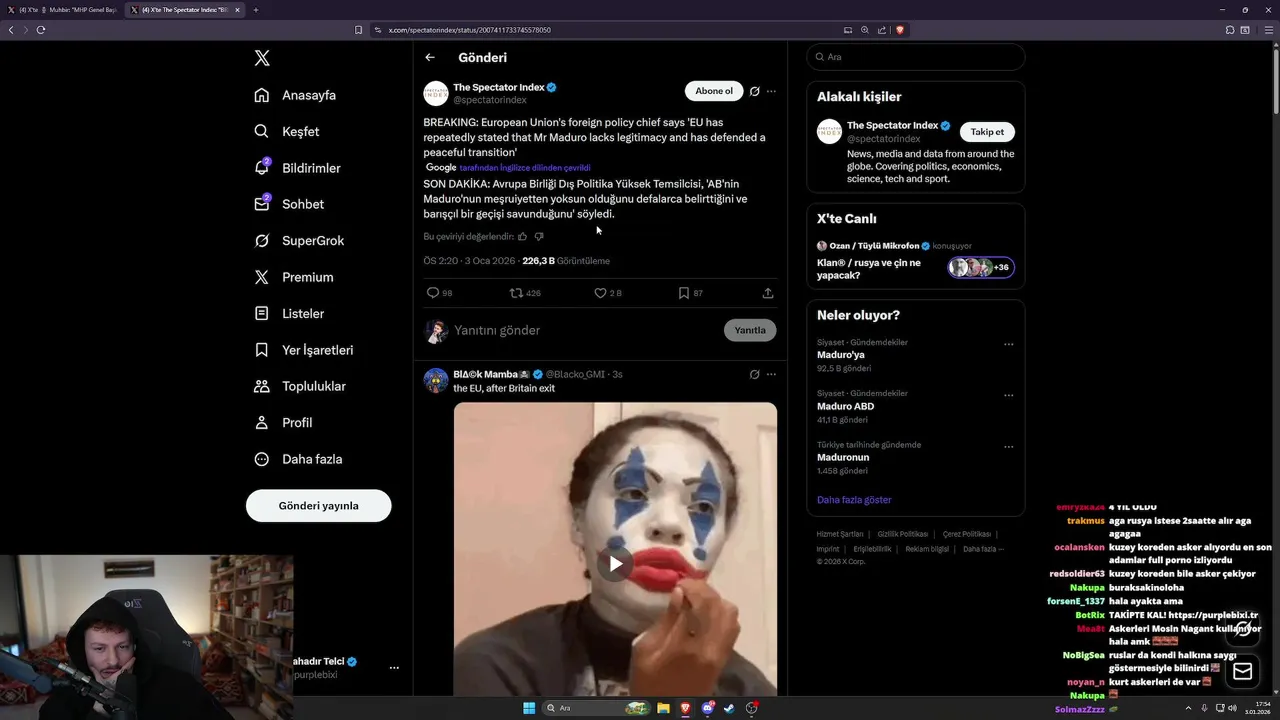Click the browser address bar URL
The width and height of the screenshot is (1280, 720).
(x=470, y=30)
